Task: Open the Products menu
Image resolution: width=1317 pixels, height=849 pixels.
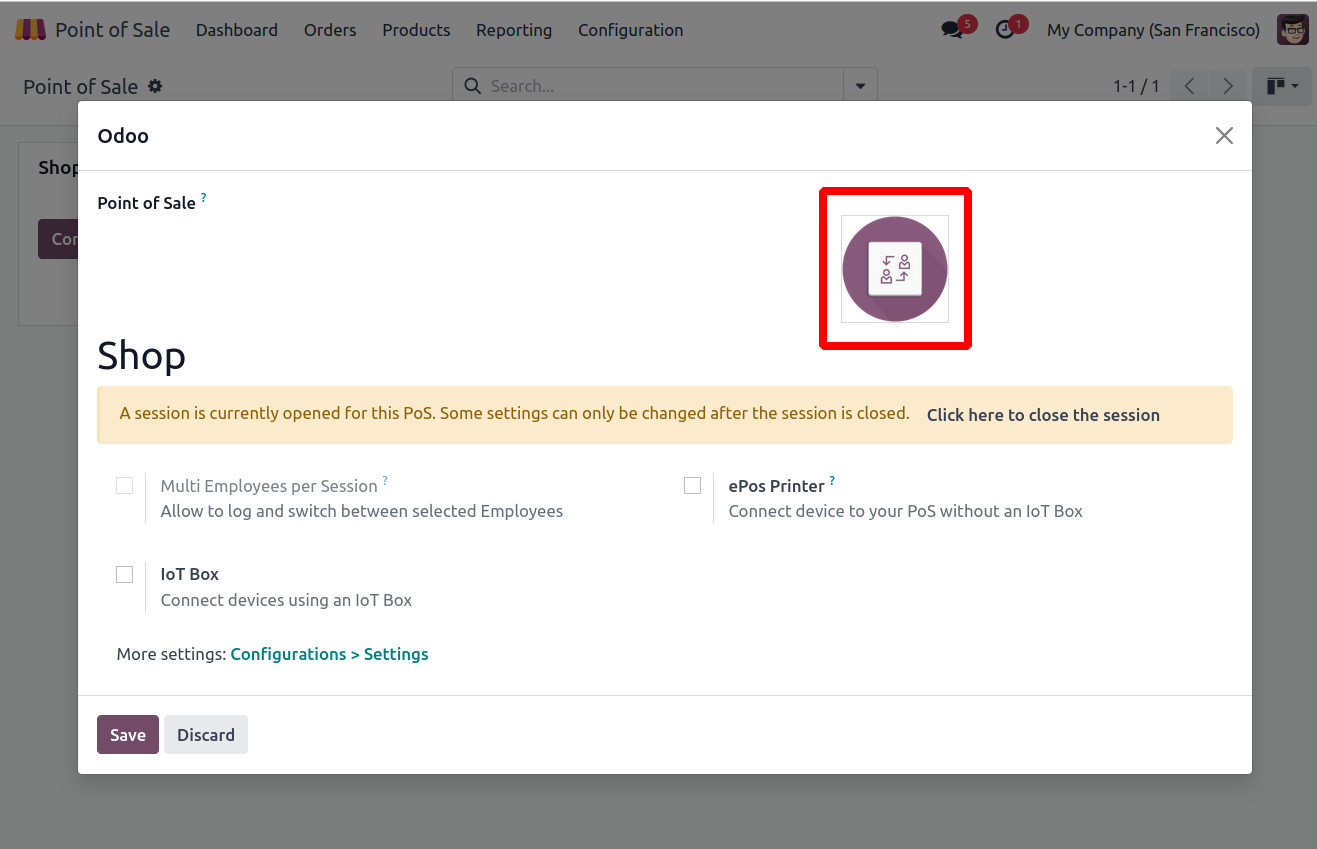Action: [416, 30]
